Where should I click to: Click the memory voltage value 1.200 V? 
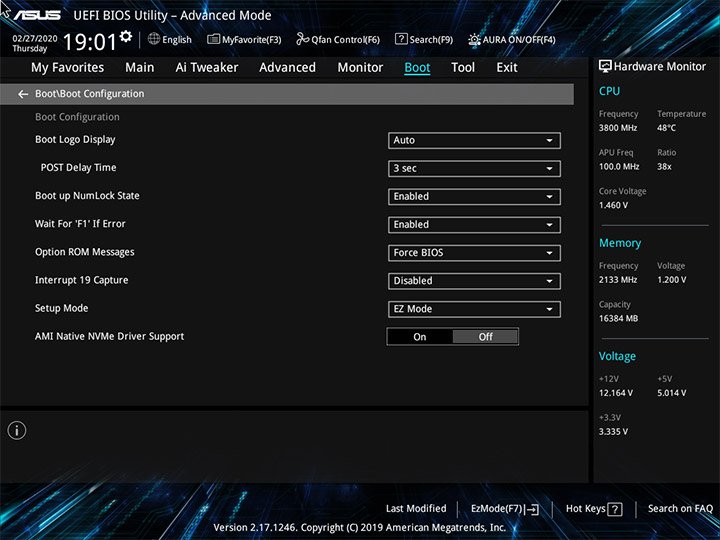coord(671,280)
